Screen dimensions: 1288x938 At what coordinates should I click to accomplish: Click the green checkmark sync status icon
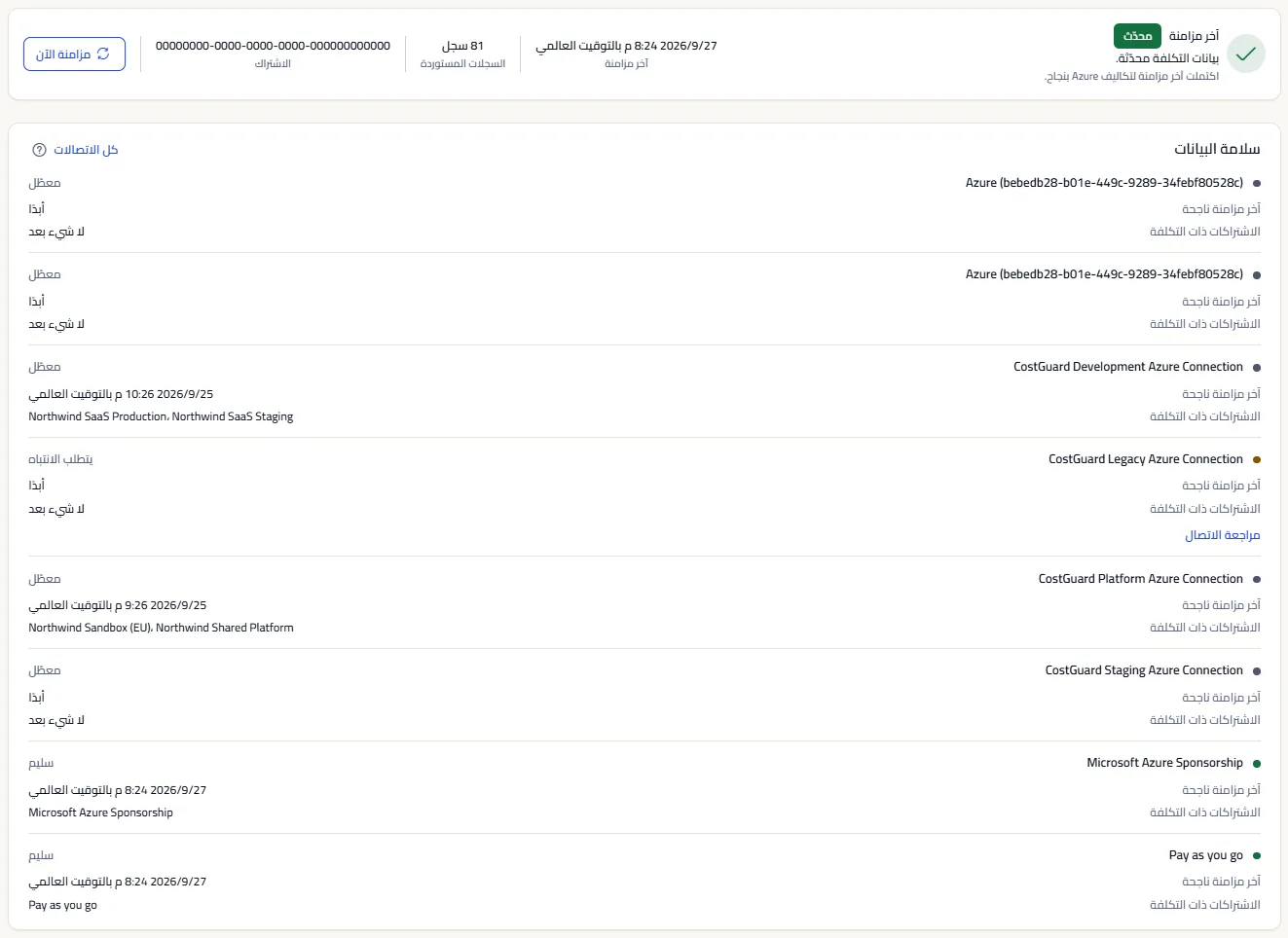click(1245, 54)
